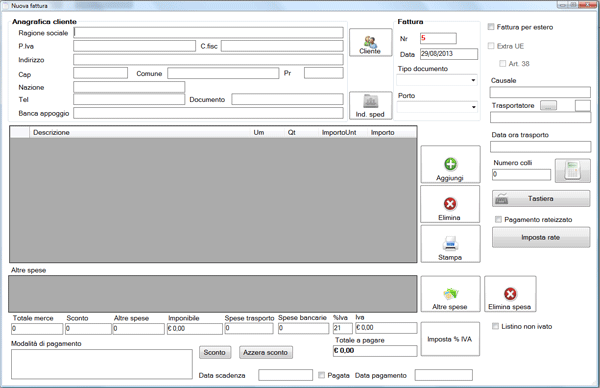The width and height of the screenshot is (600, 388).
Task: Click the P.Iva input field
Action: coord(134,46)
